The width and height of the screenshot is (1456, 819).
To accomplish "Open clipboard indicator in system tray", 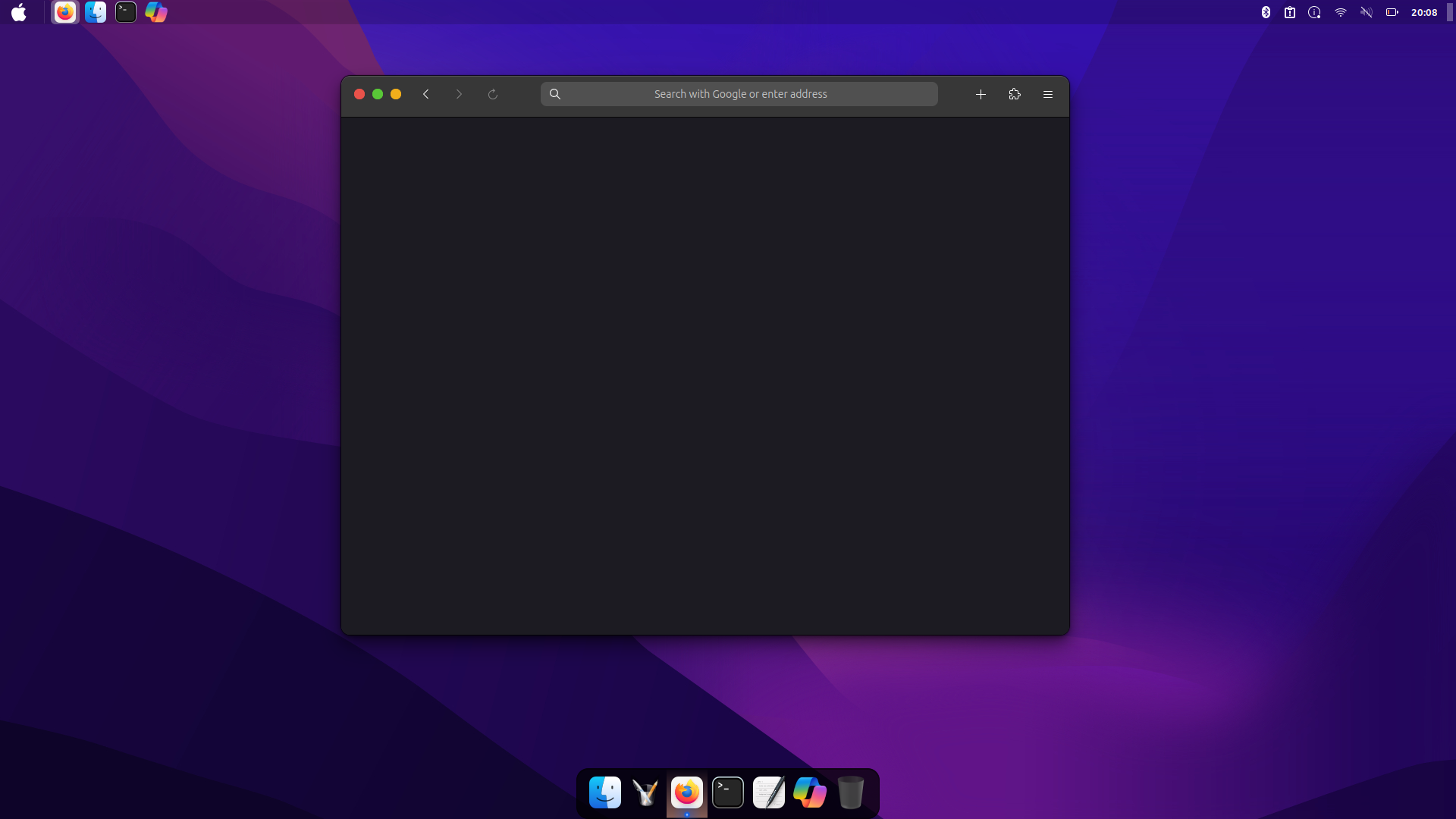I will click(x=1290, y=12).
